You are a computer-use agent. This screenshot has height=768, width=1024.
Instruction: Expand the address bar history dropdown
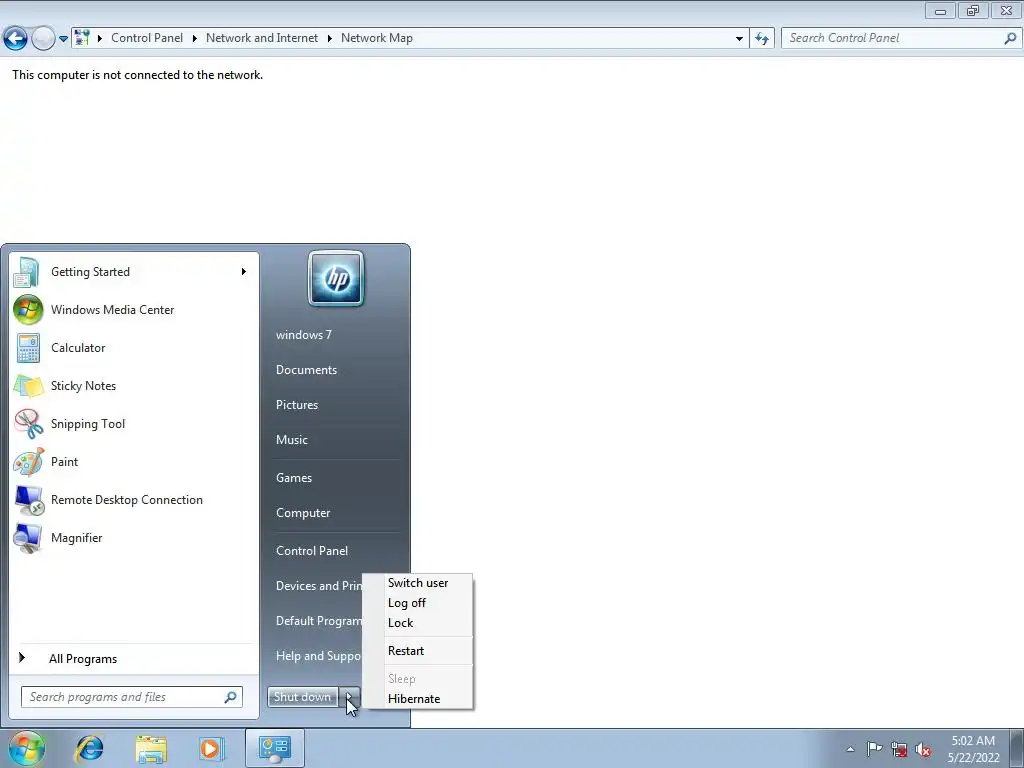pyautogui.click(x=739, y=39)
